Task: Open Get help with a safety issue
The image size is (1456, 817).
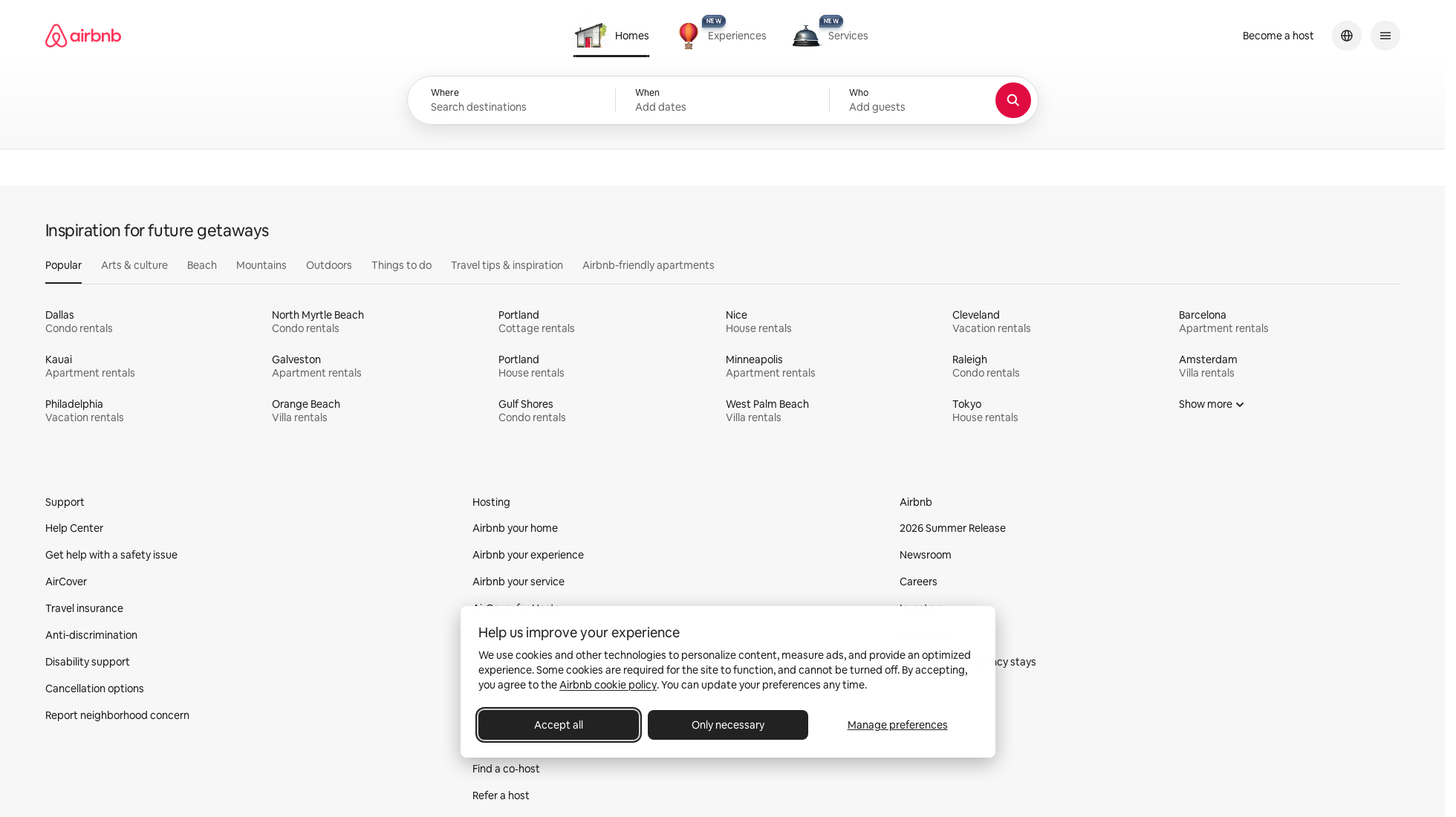Action: [111, 555]
